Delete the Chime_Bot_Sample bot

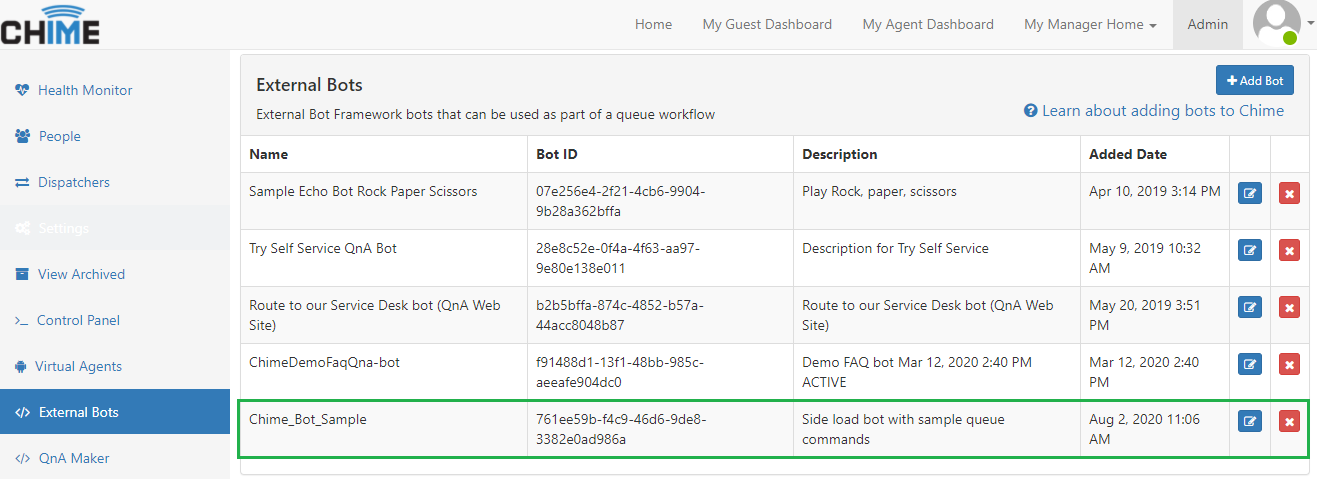1290,421
